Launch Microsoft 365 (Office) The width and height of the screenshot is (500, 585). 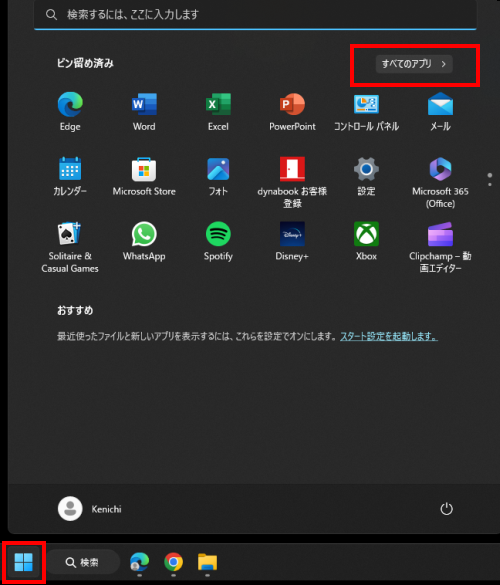click(440, 182)
